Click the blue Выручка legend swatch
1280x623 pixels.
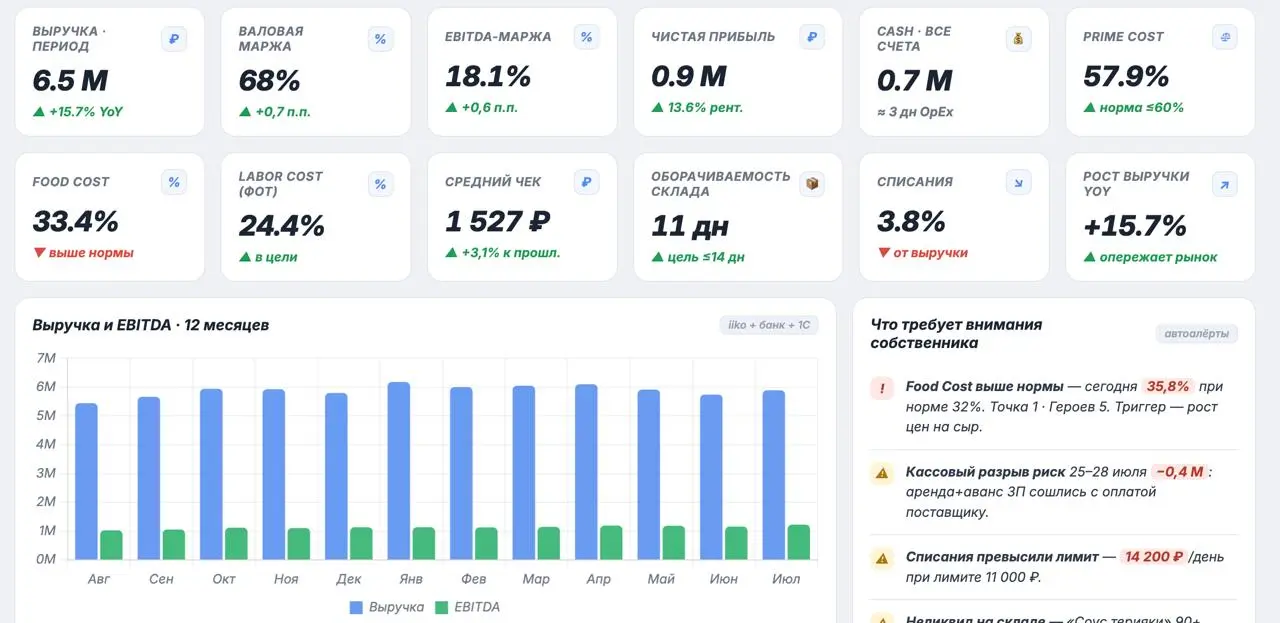(356, 607)
